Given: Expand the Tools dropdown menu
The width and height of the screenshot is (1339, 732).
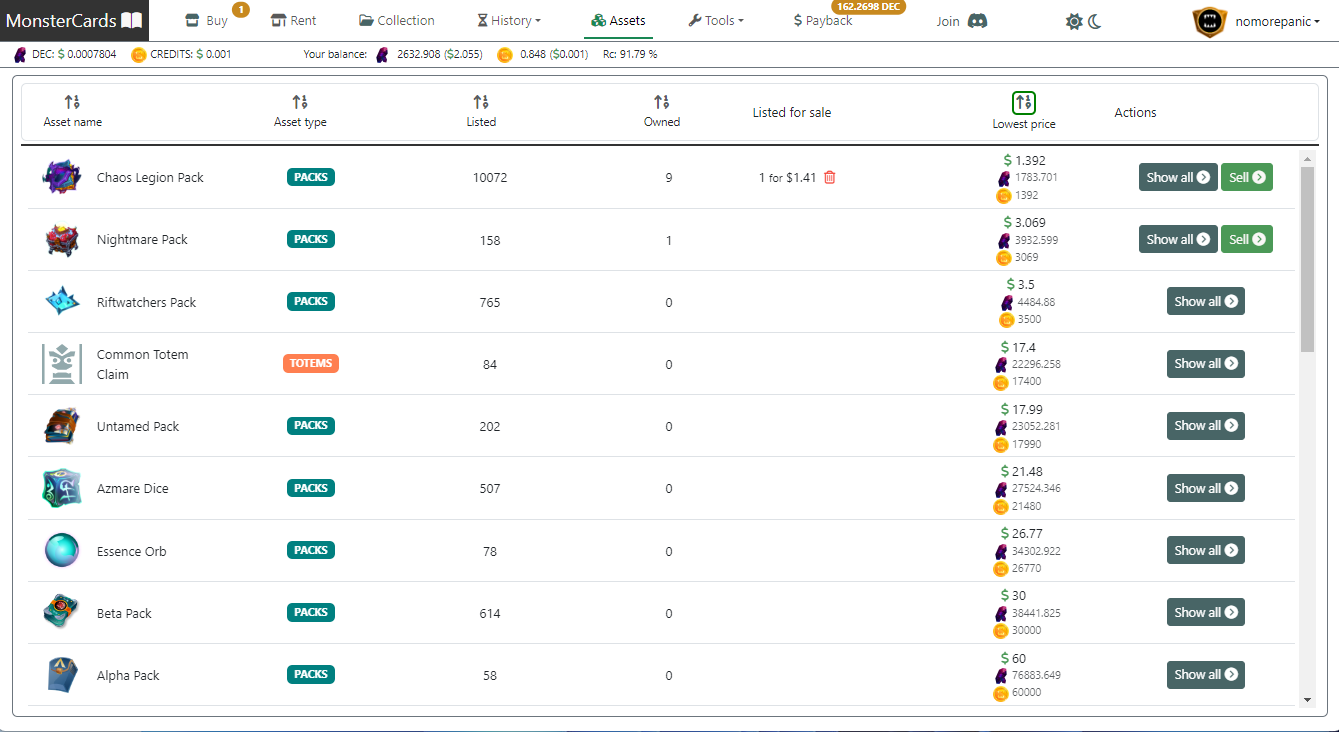Looking at the screenshot, I should (x=716, y=20).
